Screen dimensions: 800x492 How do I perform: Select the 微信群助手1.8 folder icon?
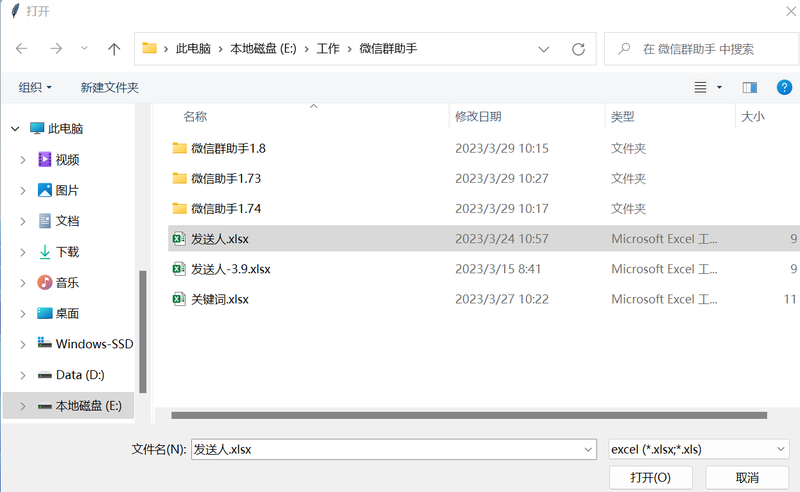coord(180,148)
